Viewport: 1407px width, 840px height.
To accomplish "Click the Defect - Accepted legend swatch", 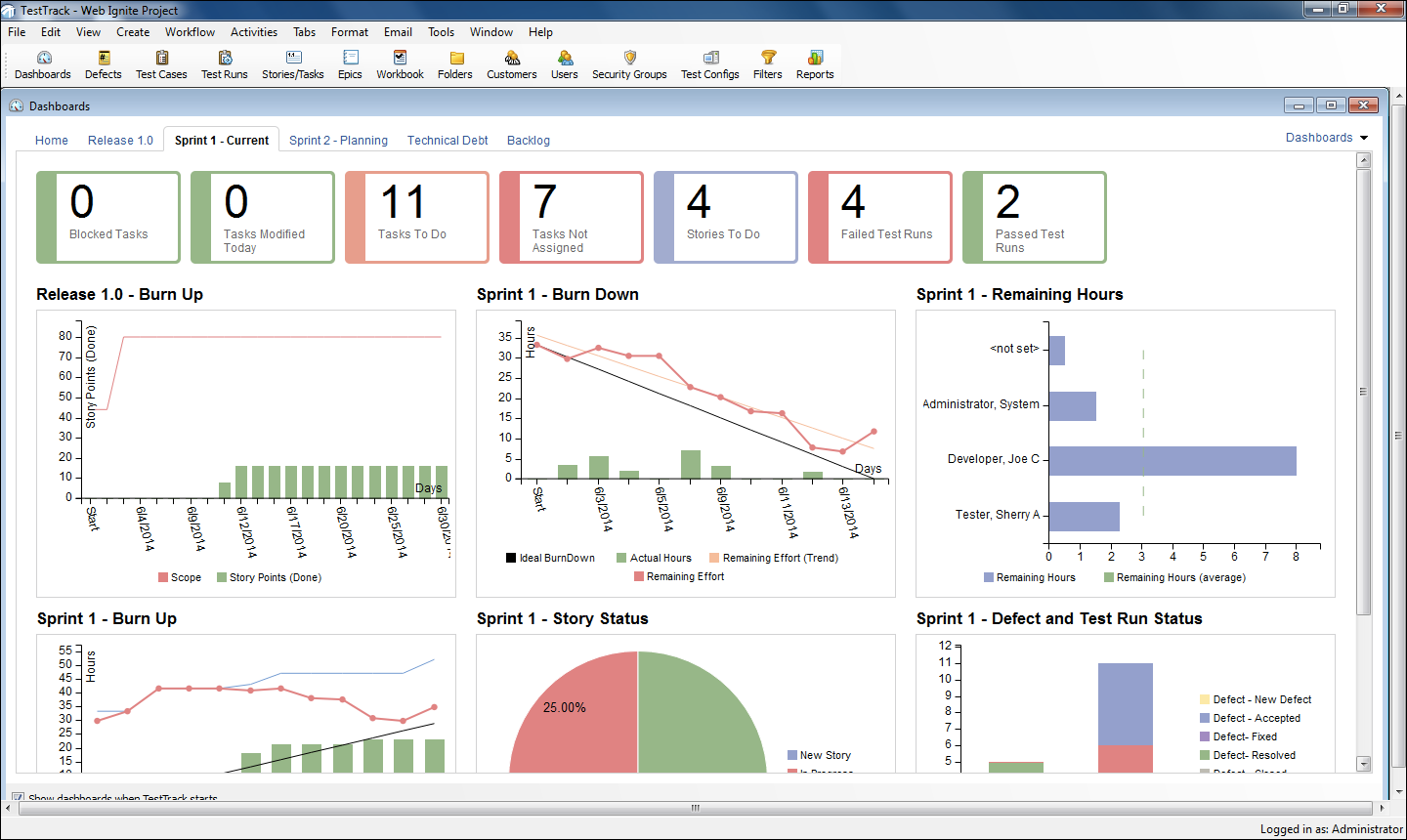I will pyautogui.click(x=1205, y=718).
